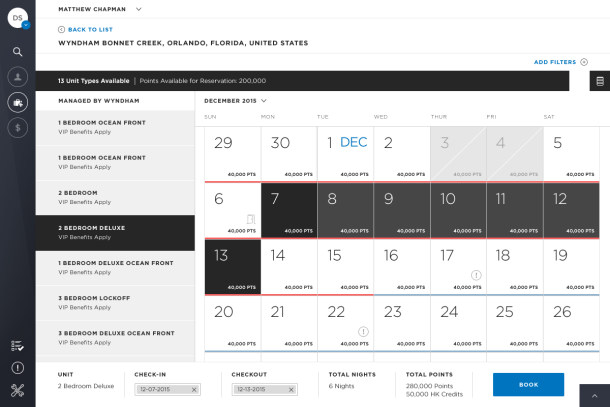Select November 29 on the calendar
Screen dimensions: 610x407
click(233, 154)
